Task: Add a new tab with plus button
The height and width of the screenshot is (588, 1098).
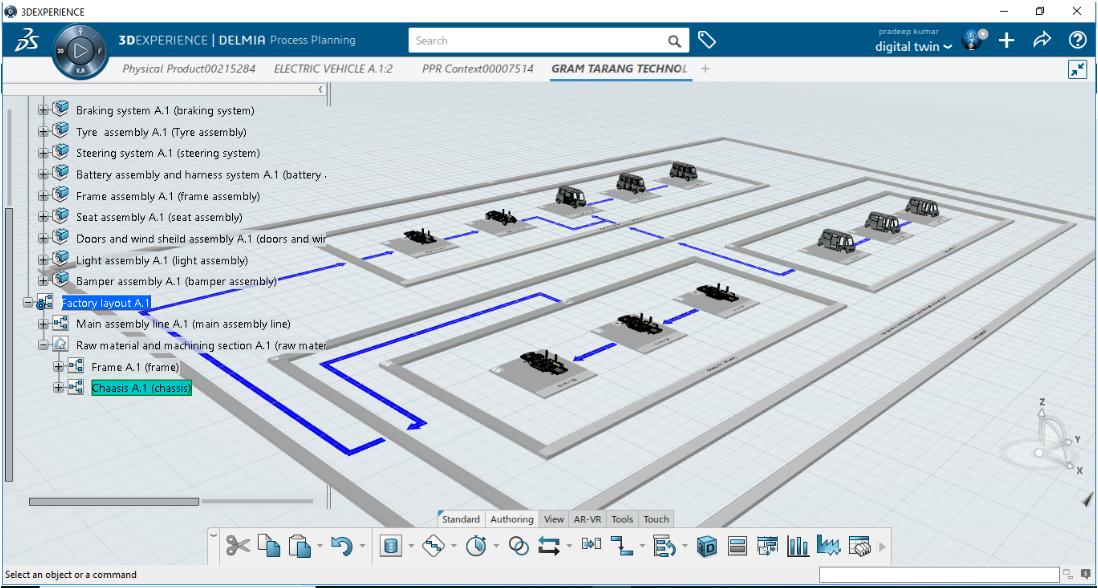Action: pos(705,69)
